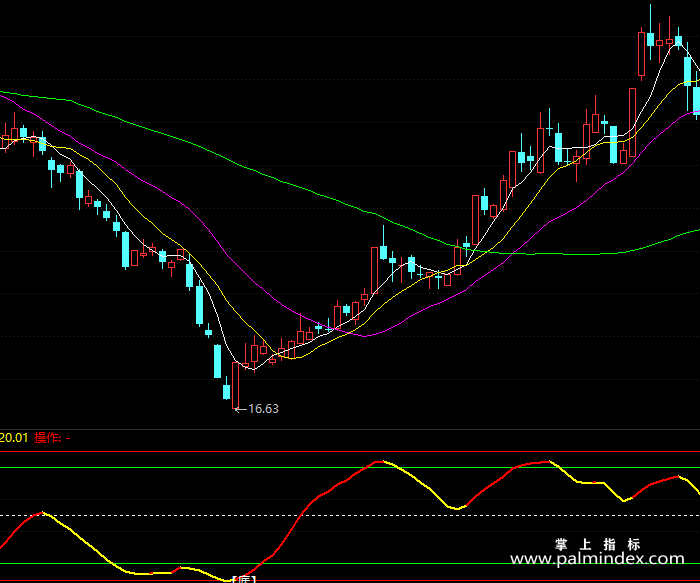Click the 底 bottom marker on the indicator line
This screenshot has height=583, width=700.
point(244,579)
